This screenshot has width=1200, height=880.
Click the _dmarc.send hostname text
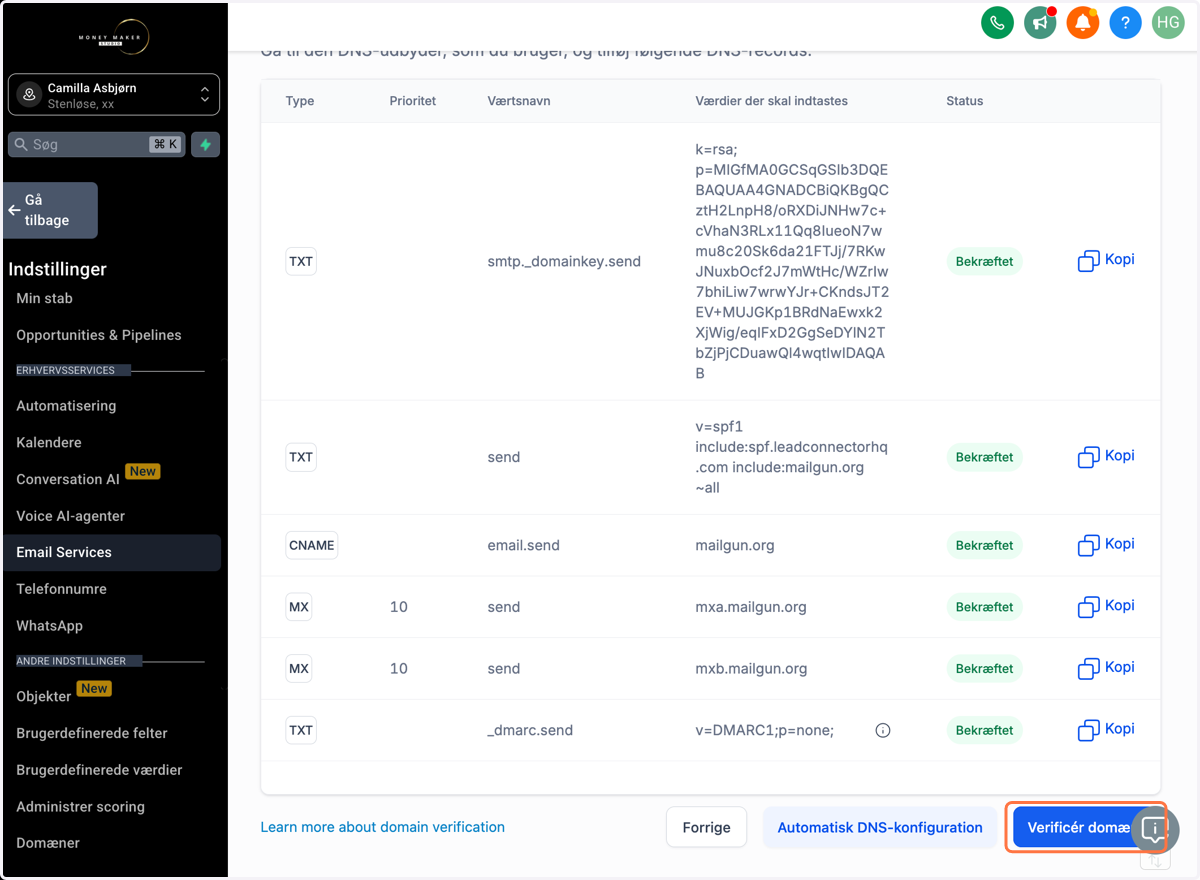tap(530, 730)
